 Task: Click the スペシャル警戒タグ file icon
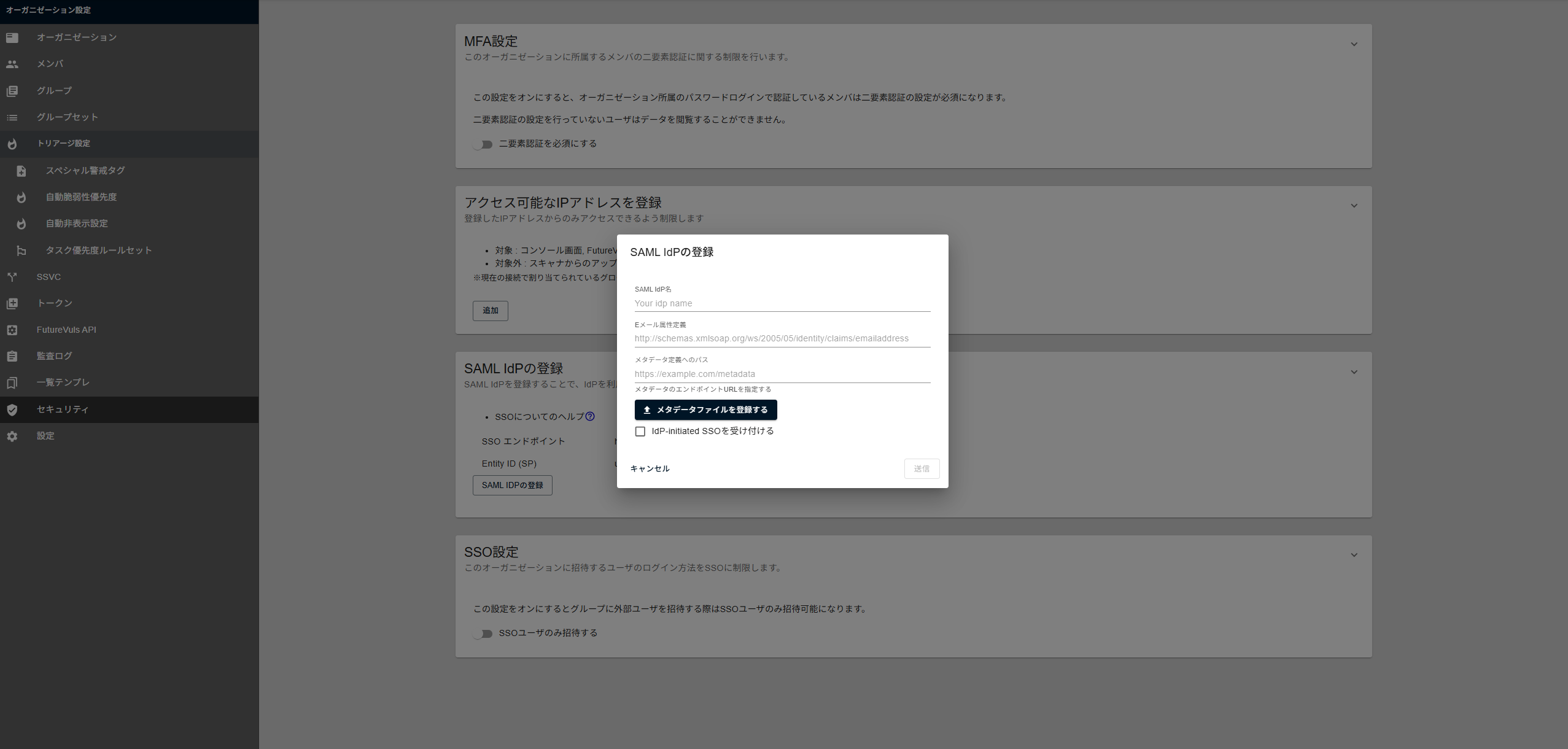point(21,171)
